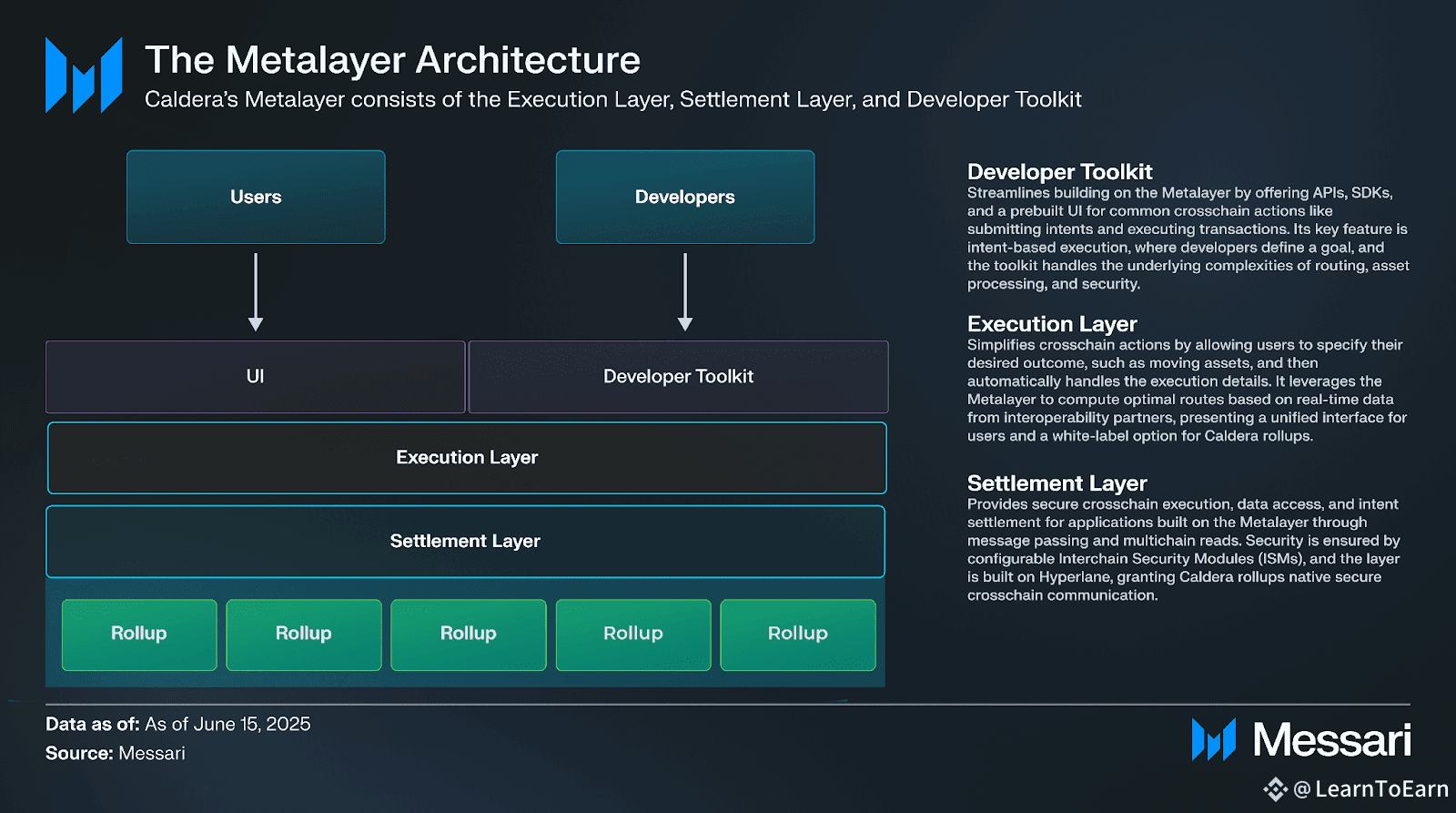Click the 'Source: Messari' text
The height and width of the screenshot is (813, 1456).
point(116,754)
